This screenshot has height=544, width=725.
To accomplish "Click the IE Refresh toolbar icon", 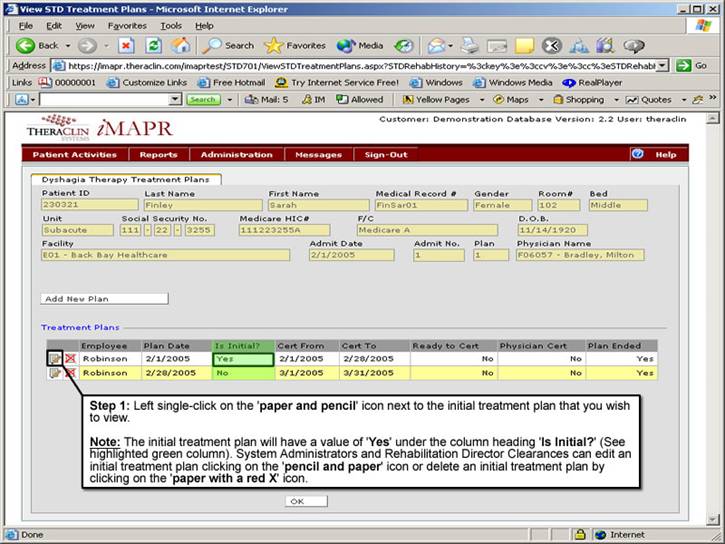I will click(154, 45).
